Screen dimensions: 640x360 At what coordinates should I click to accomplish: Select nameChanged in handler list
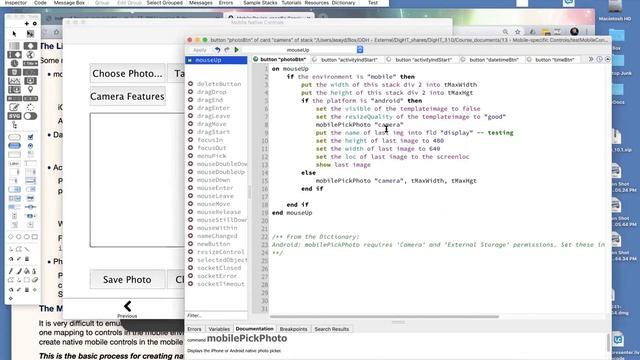point(217,236)
